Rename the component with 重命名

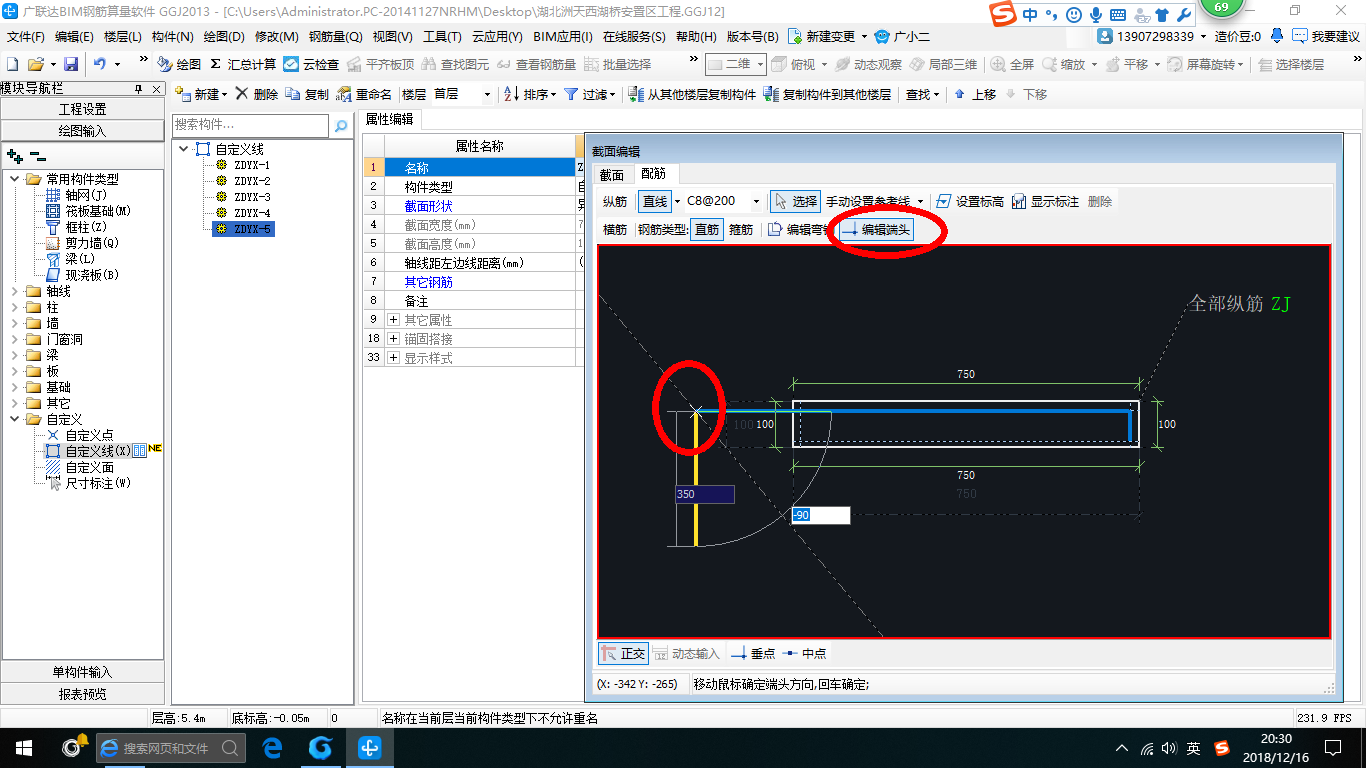click(364, 94)
